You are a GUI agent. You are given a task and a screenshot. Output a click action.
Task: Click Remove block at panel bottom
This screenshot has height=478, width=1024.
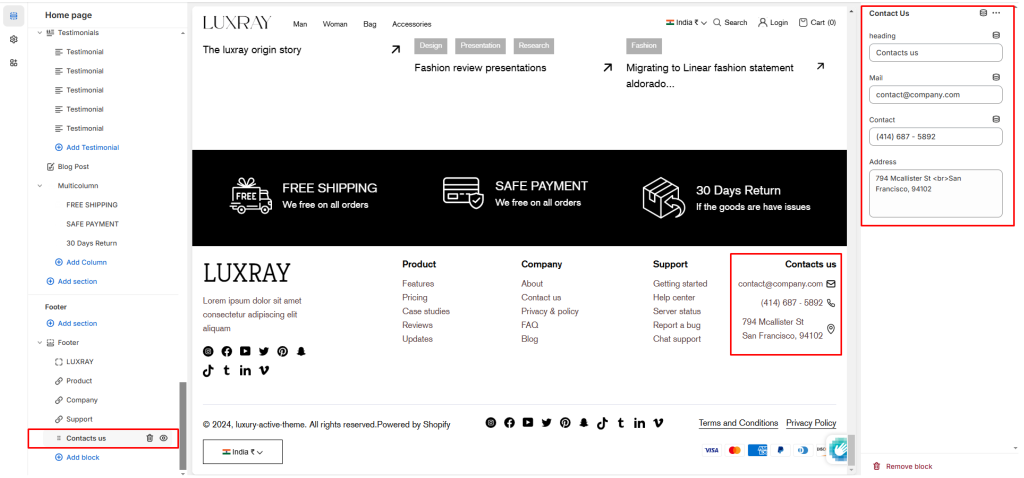point(903,466)
